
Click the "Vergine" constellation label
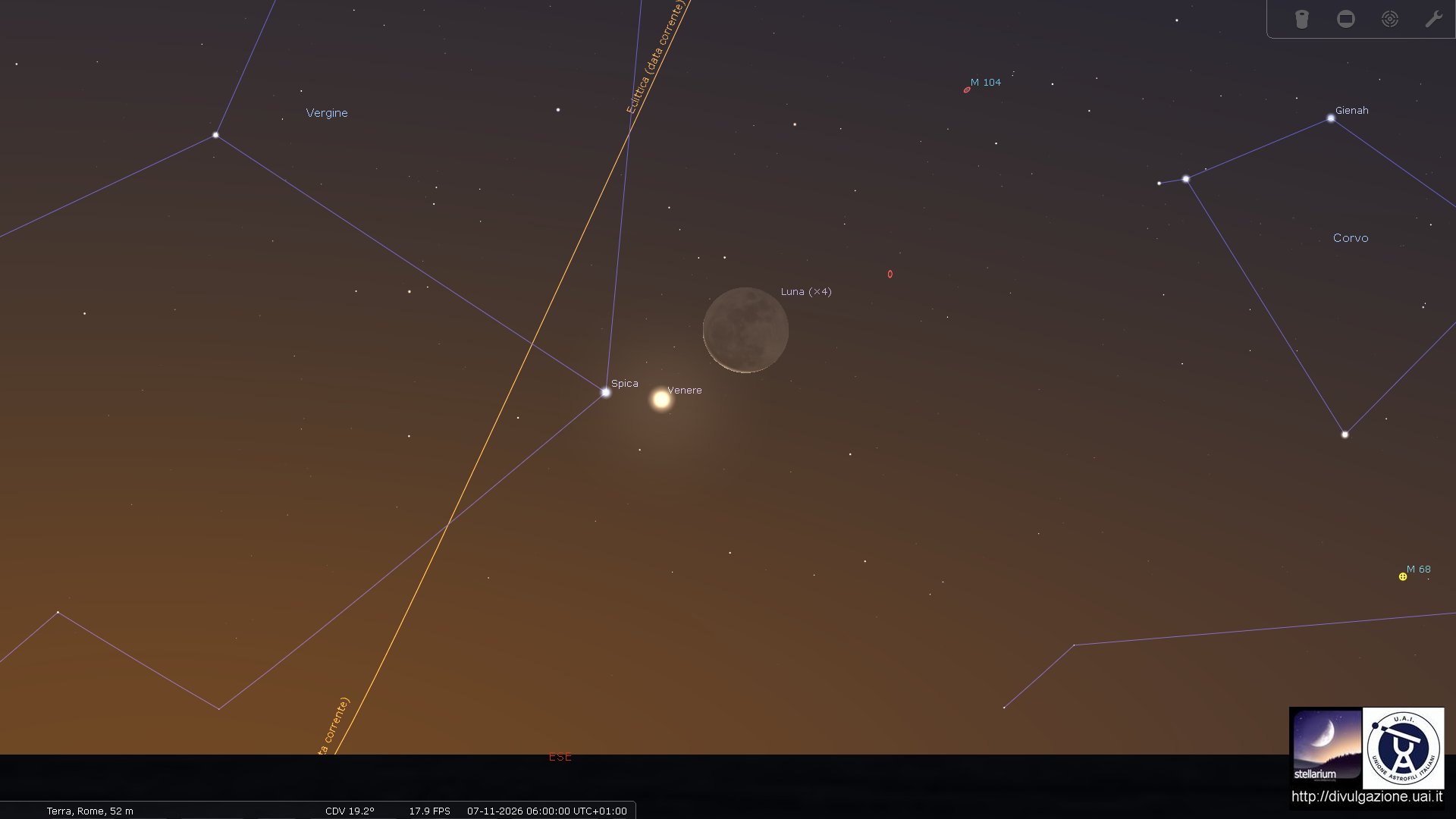327,113
